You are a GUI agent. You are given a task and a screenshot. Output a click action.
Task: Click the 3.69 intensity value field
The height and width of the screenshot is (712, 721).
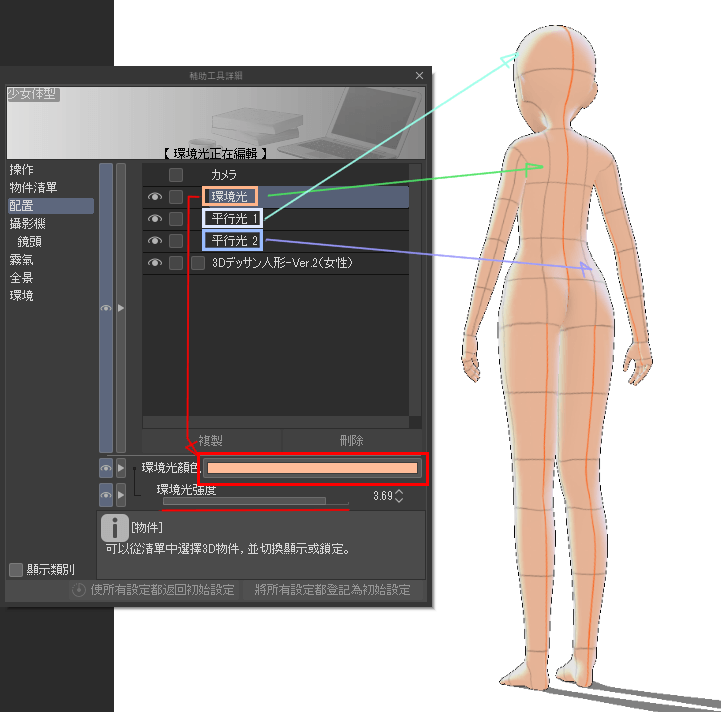pyautogui.click(x=383, y=496)
